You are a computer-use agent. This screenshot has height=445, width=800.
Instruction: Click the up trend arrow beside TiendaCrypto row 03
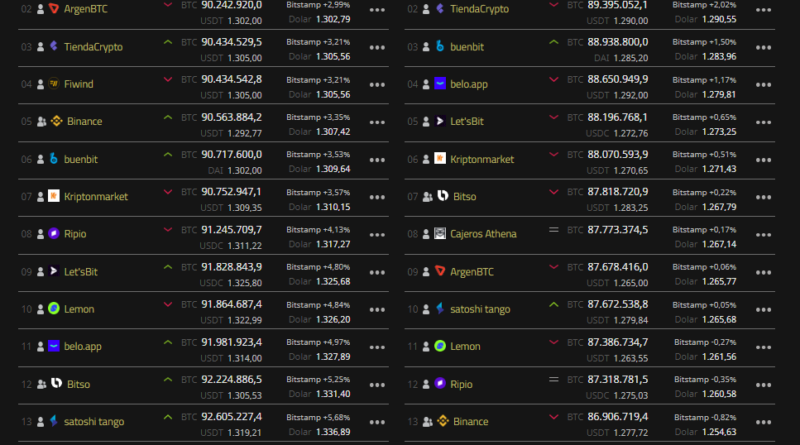tap(168, 44)
